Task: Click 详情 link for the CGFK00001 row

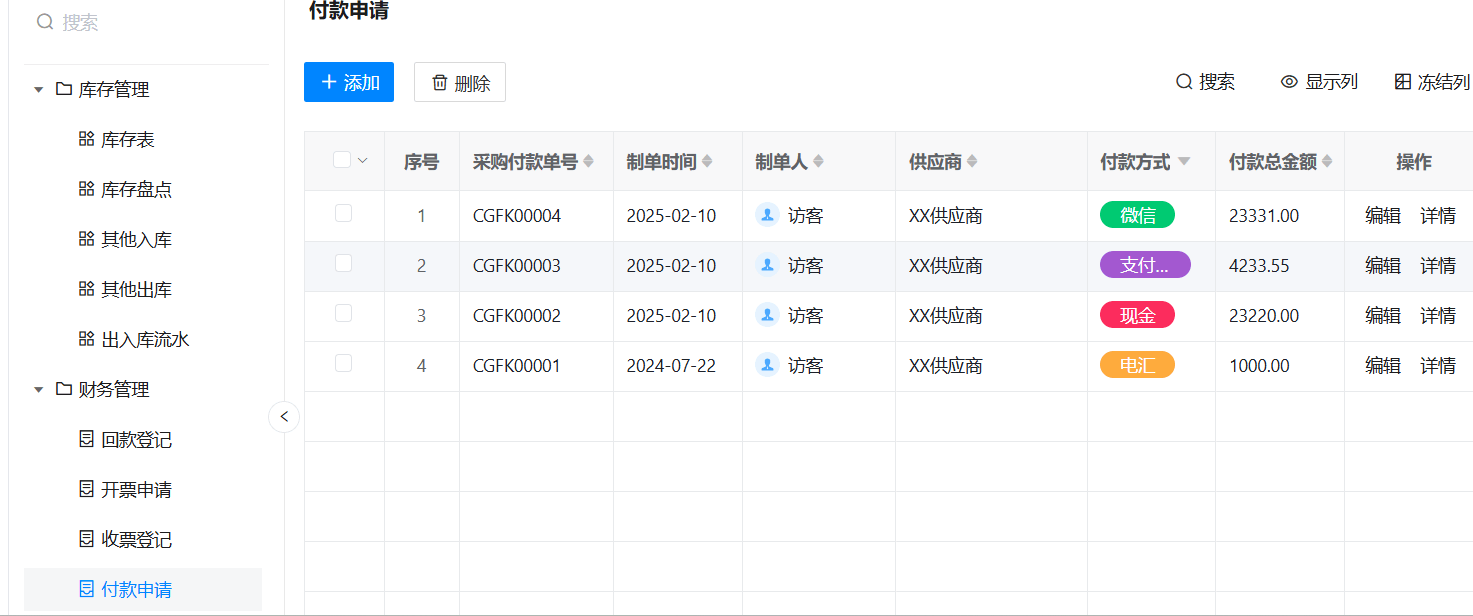Action: pos(1437,366)
